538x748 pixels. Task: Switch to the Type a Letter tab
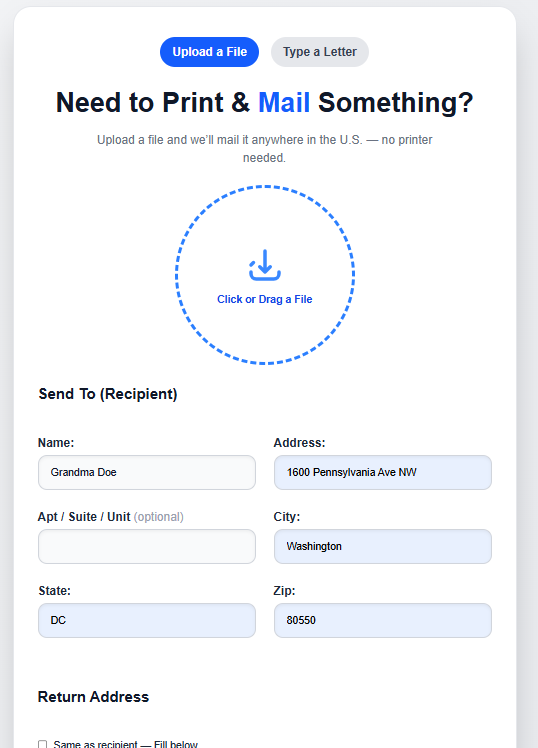pos(320,52)
